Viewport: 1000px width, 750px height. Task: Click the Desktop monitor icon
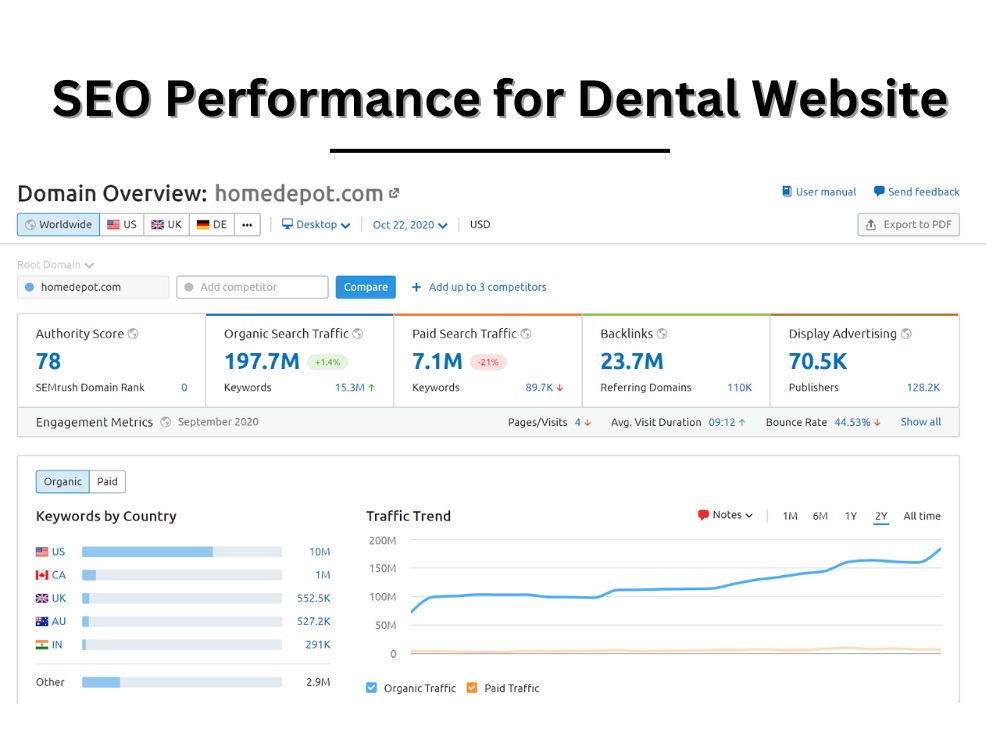point(287,224)
